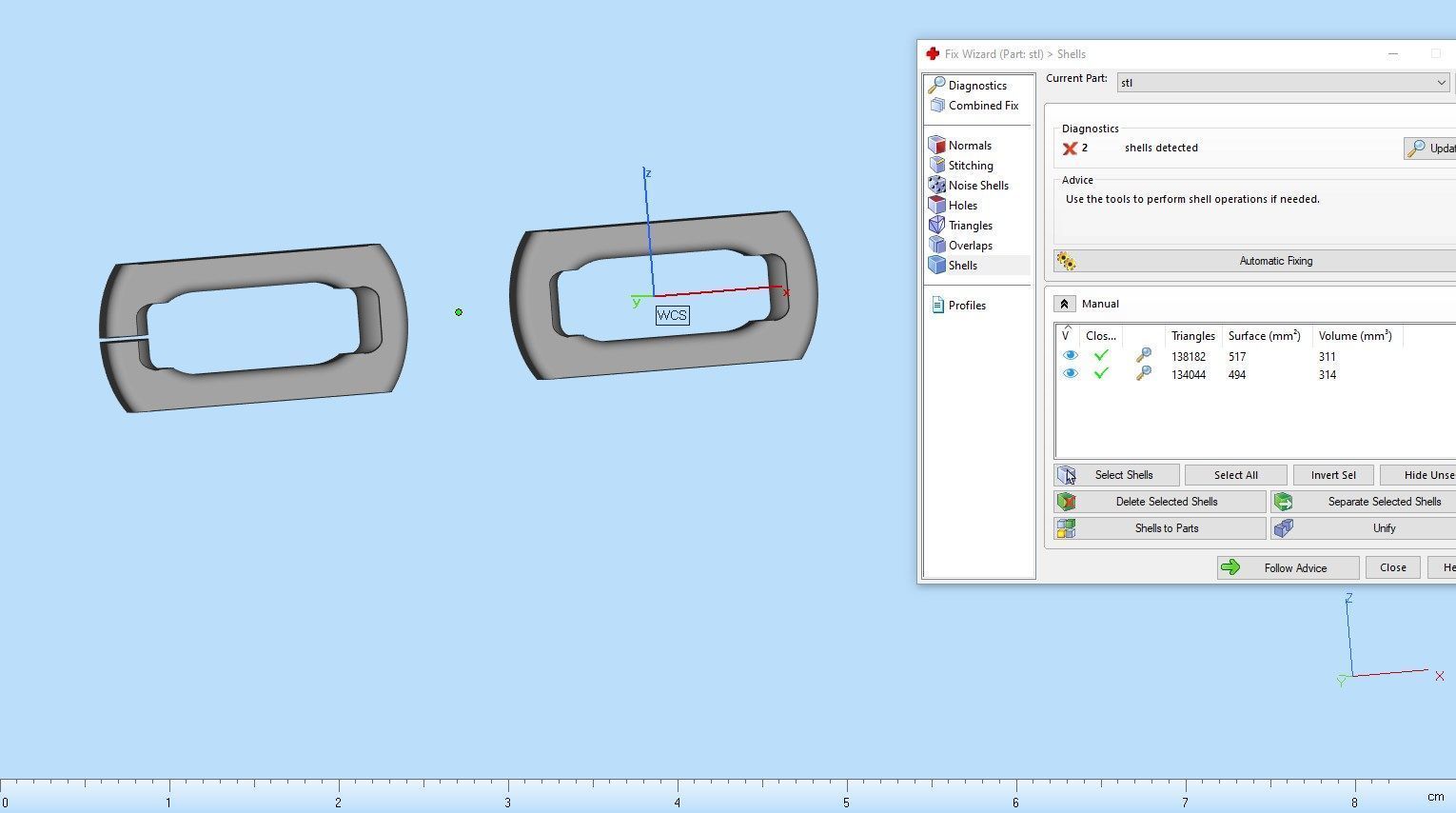This screenshot has height=813, width=1456.
Task: Click the Shells to Parts icon
Action: click(1066, 528)
